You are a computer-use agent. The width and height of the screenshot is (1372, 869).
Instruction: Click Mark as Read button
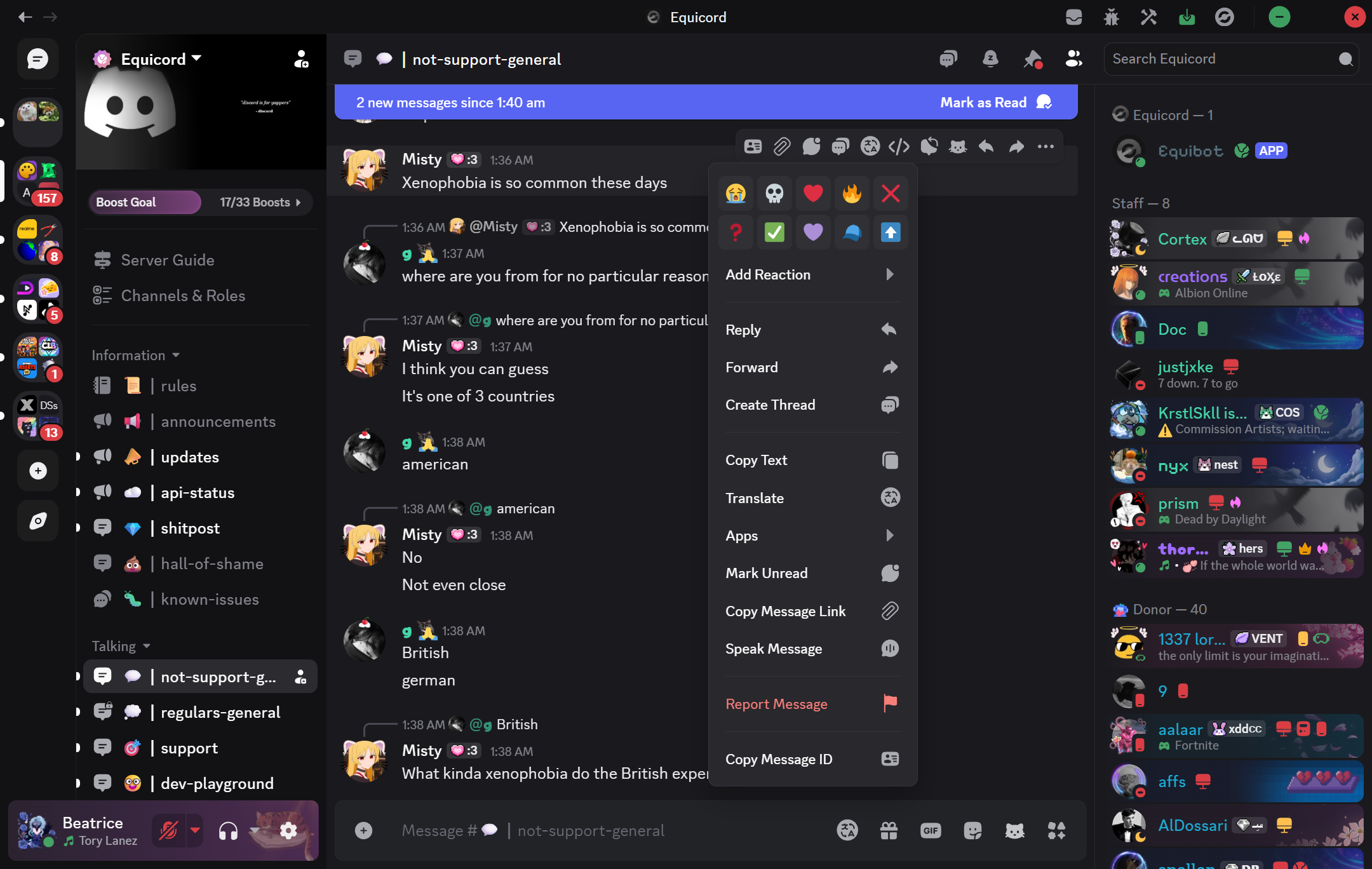[995, 102]
